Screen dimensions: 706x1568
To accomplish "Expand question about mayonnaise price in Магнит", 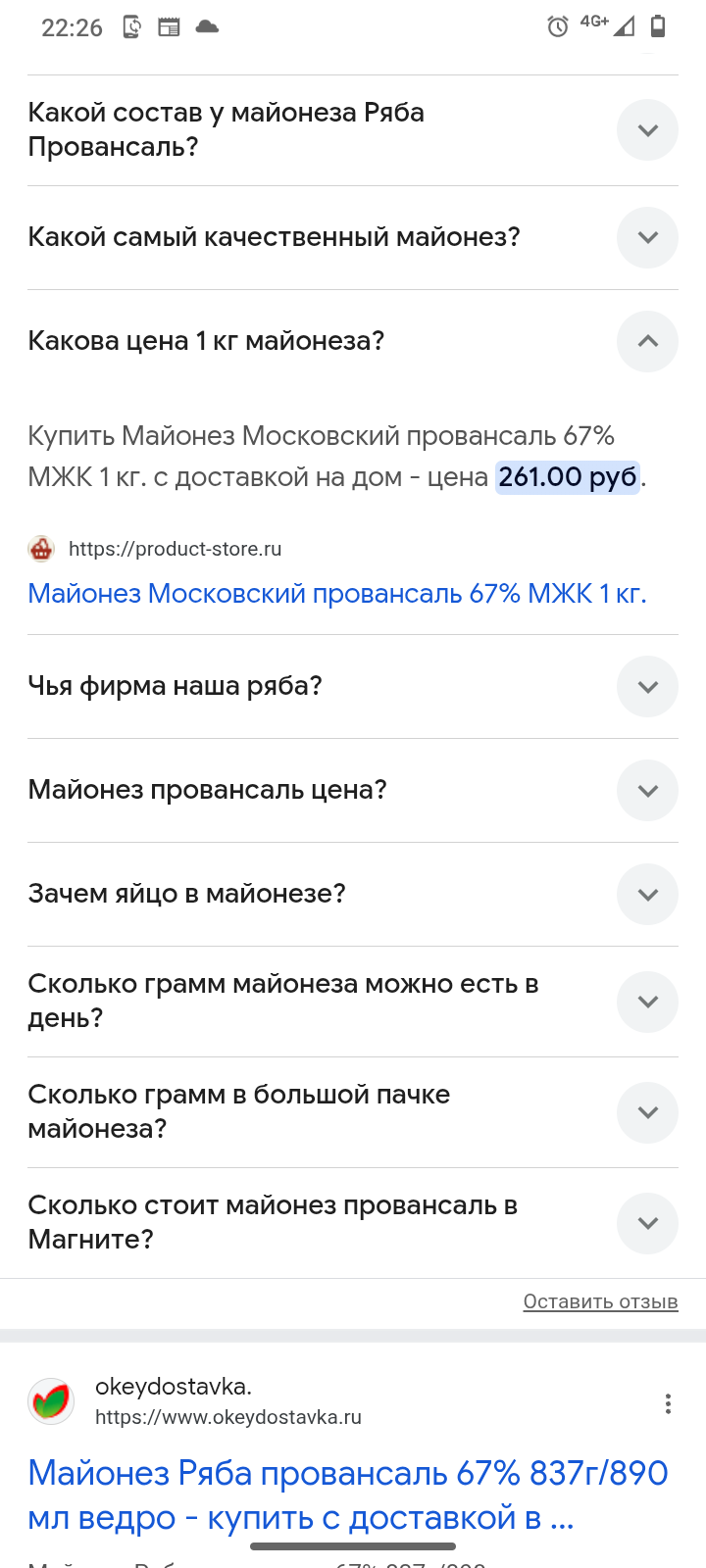I will pyautogui.click(x=647, y=1223).
